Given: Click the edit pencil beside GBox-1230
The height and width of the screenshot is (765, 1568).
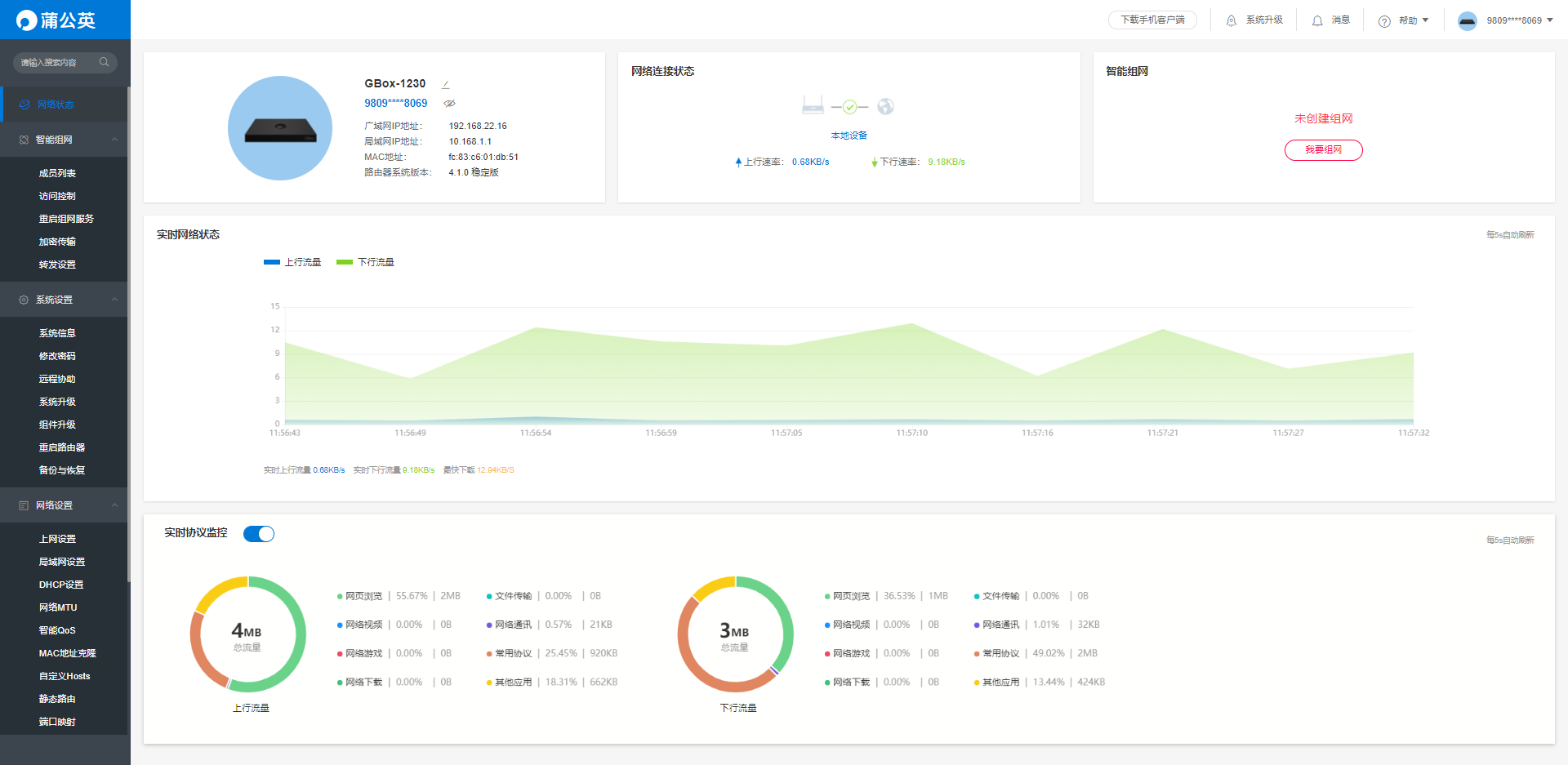Looking at the screenshot, I should 446,84.
